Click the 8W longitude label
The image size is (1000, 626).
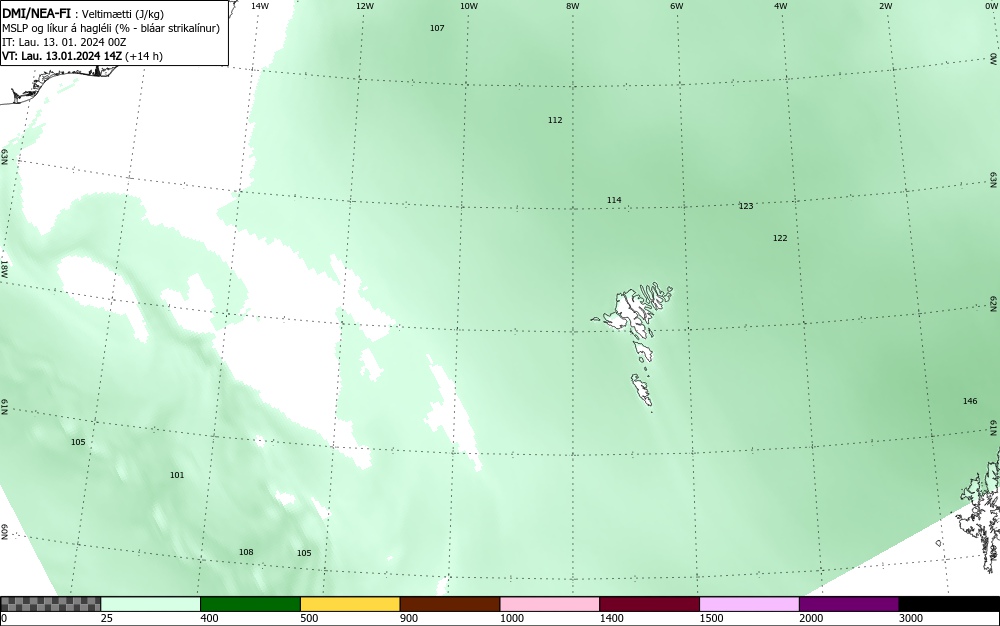coord(573,6)
